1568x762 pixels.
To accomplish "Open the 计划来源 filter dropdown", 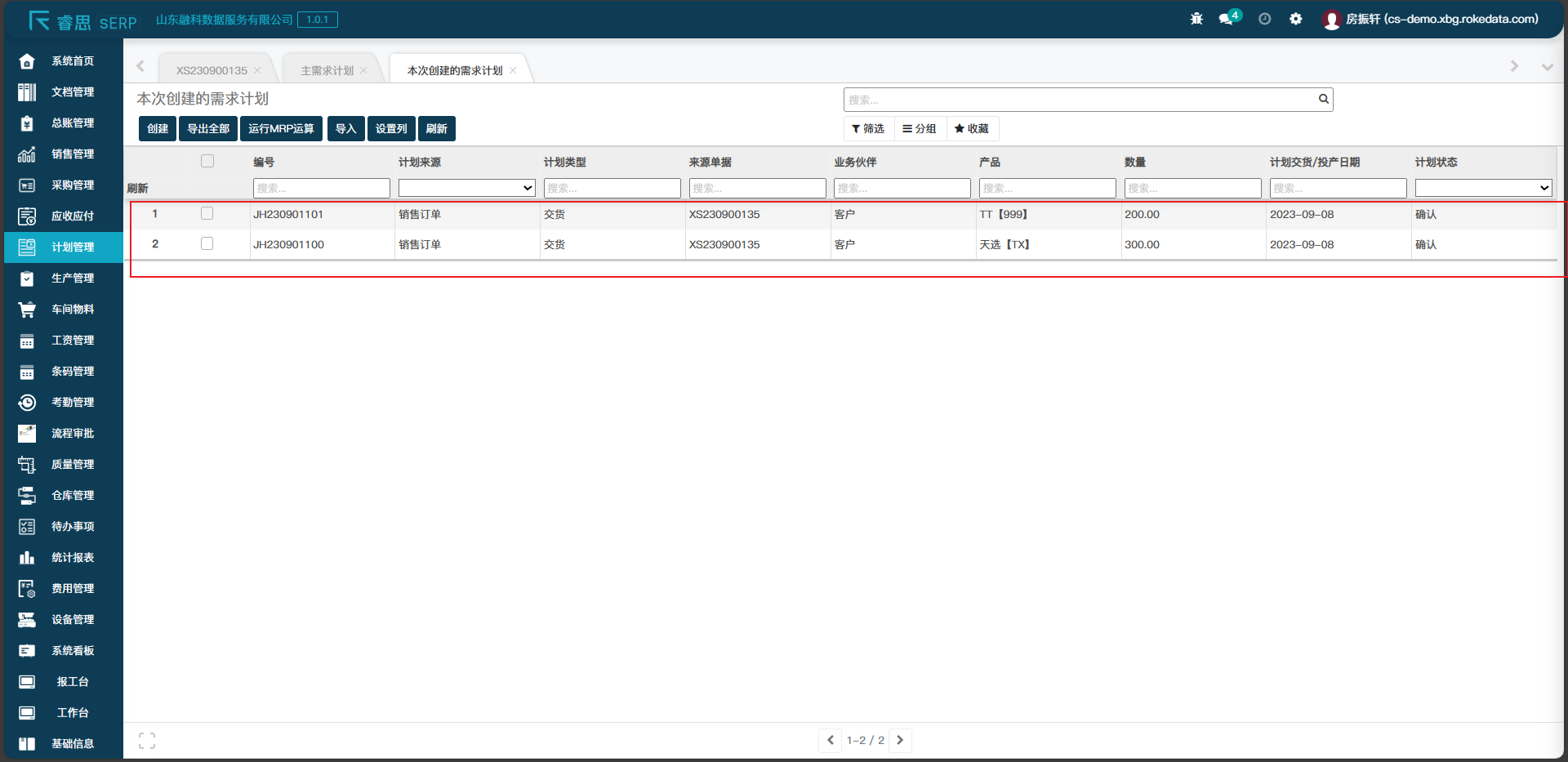I will tap(466, 188).
